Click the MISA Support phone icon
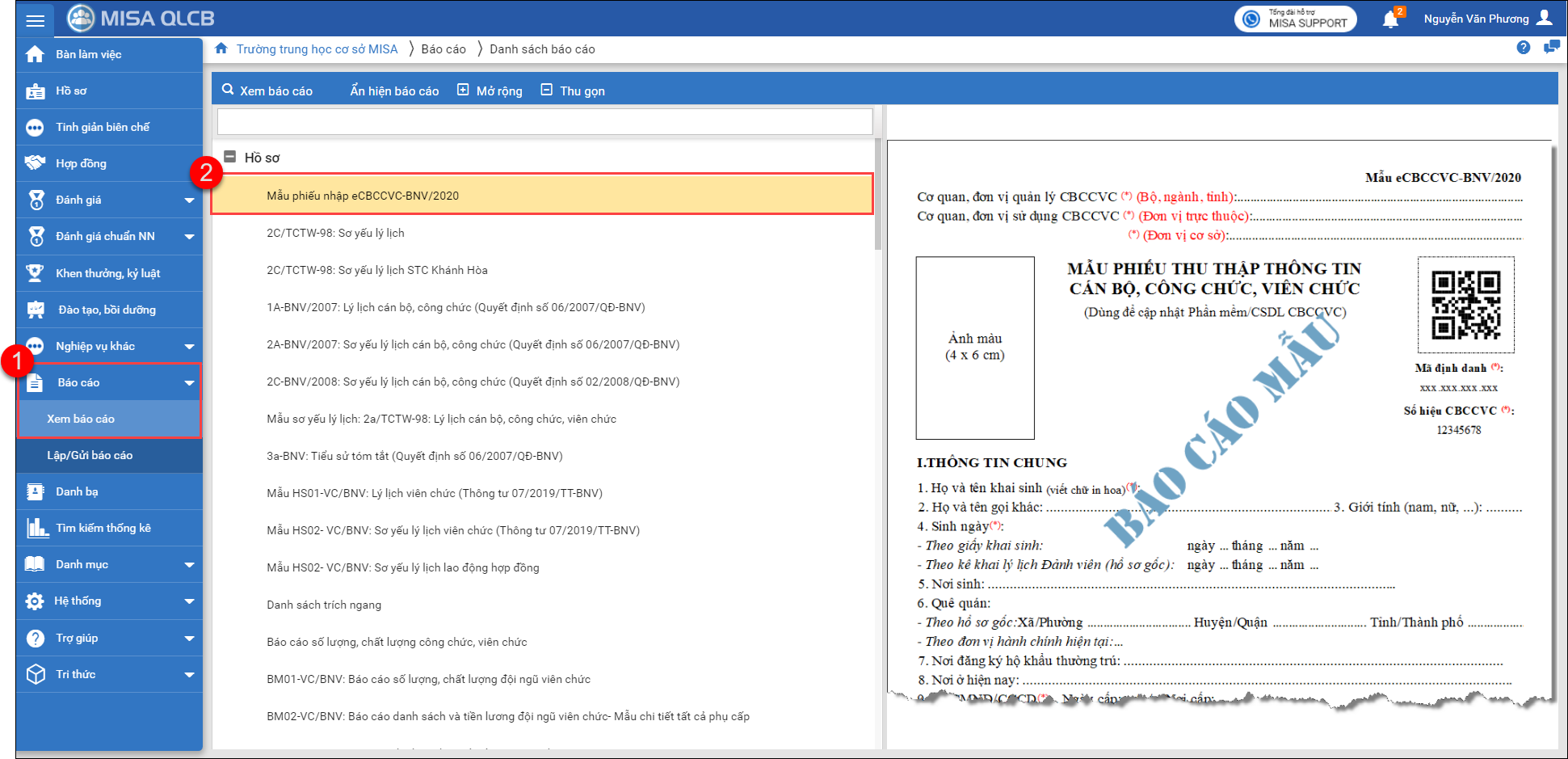Screen dimensions: 1568x759 tap(1251, 19)
